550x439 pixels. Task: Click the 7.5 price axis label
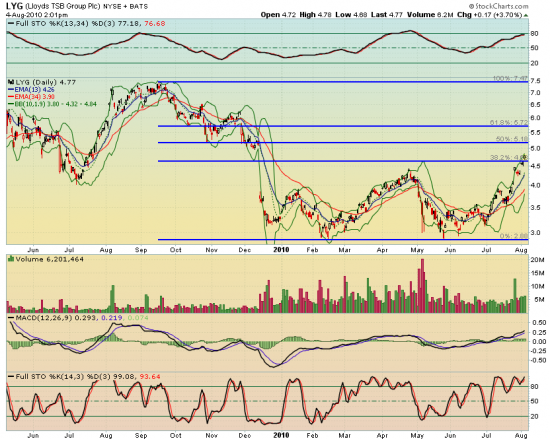point(535,81)
